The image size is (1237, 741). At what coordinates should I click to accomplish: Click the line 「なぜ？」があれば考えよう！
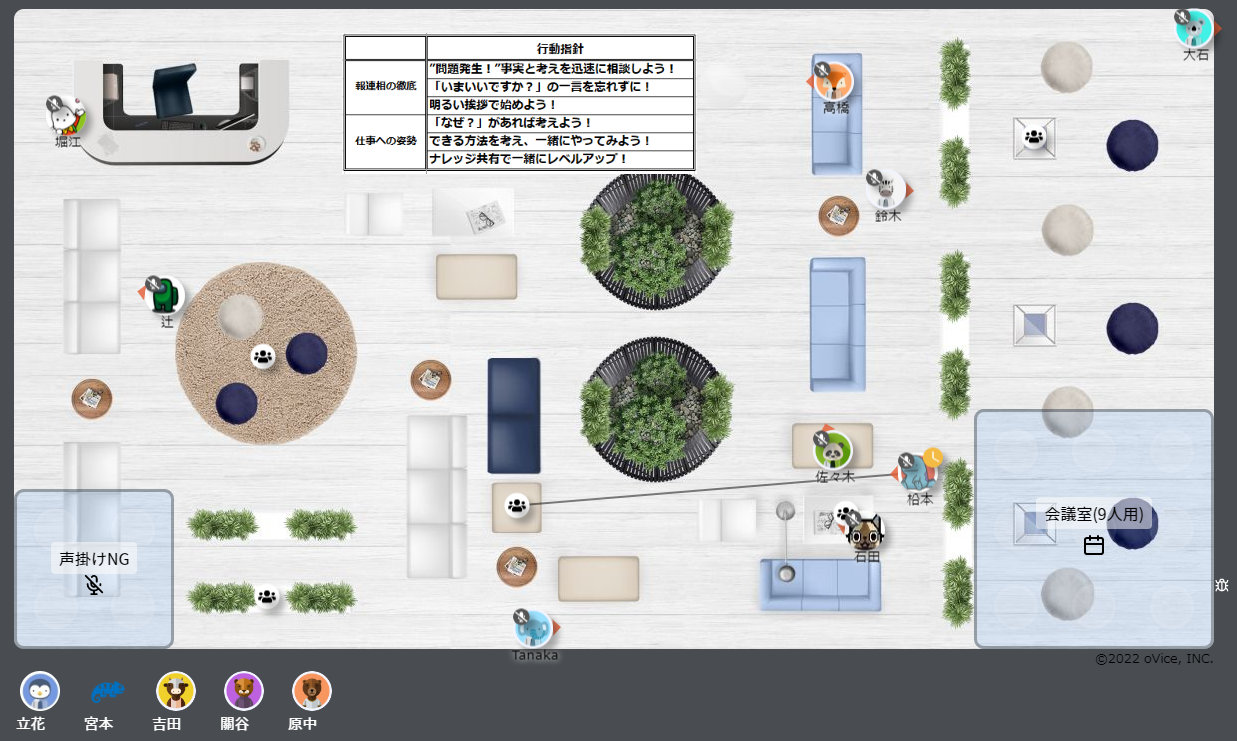coord(513,123)
